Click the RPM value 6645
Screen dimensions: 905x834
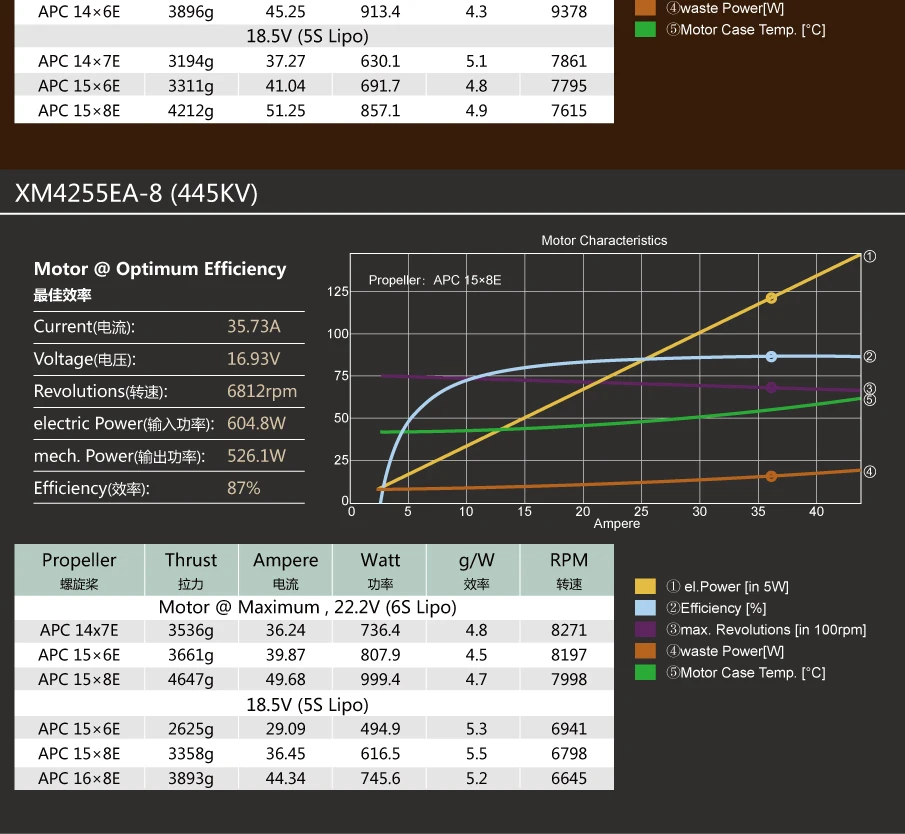tap(569, 778)
